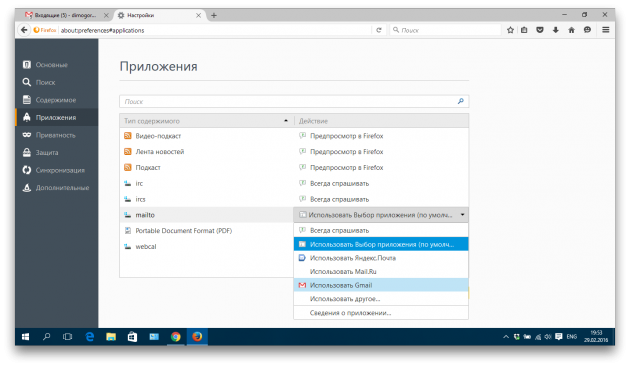Open Защита settings section
The height and width of the screenshot is (367, 630).
pos(56,152)
